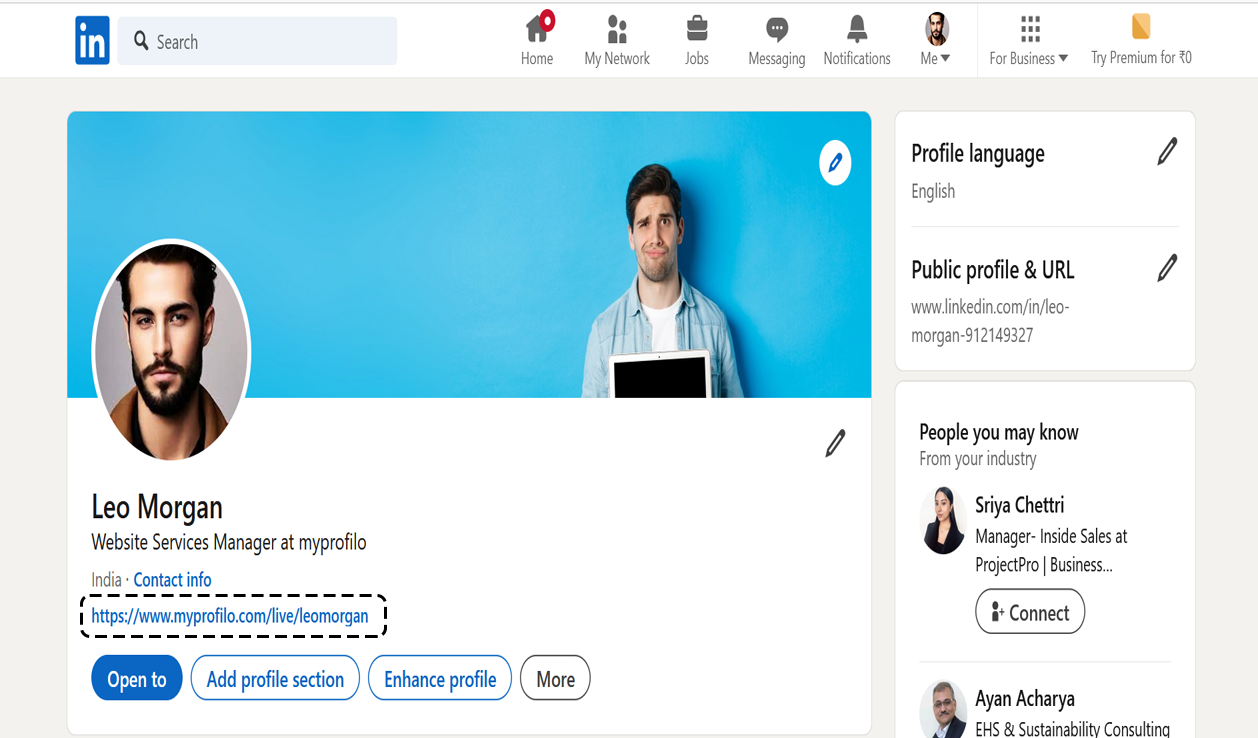Click intro edit pencil below banner
Viewport: 1258px width, 738px height.
[x=835, y=443]
